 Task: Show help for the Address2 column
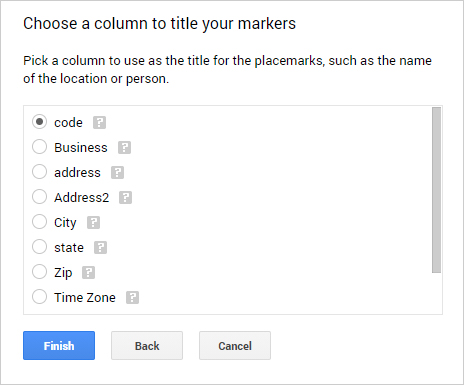pos(125,198)
